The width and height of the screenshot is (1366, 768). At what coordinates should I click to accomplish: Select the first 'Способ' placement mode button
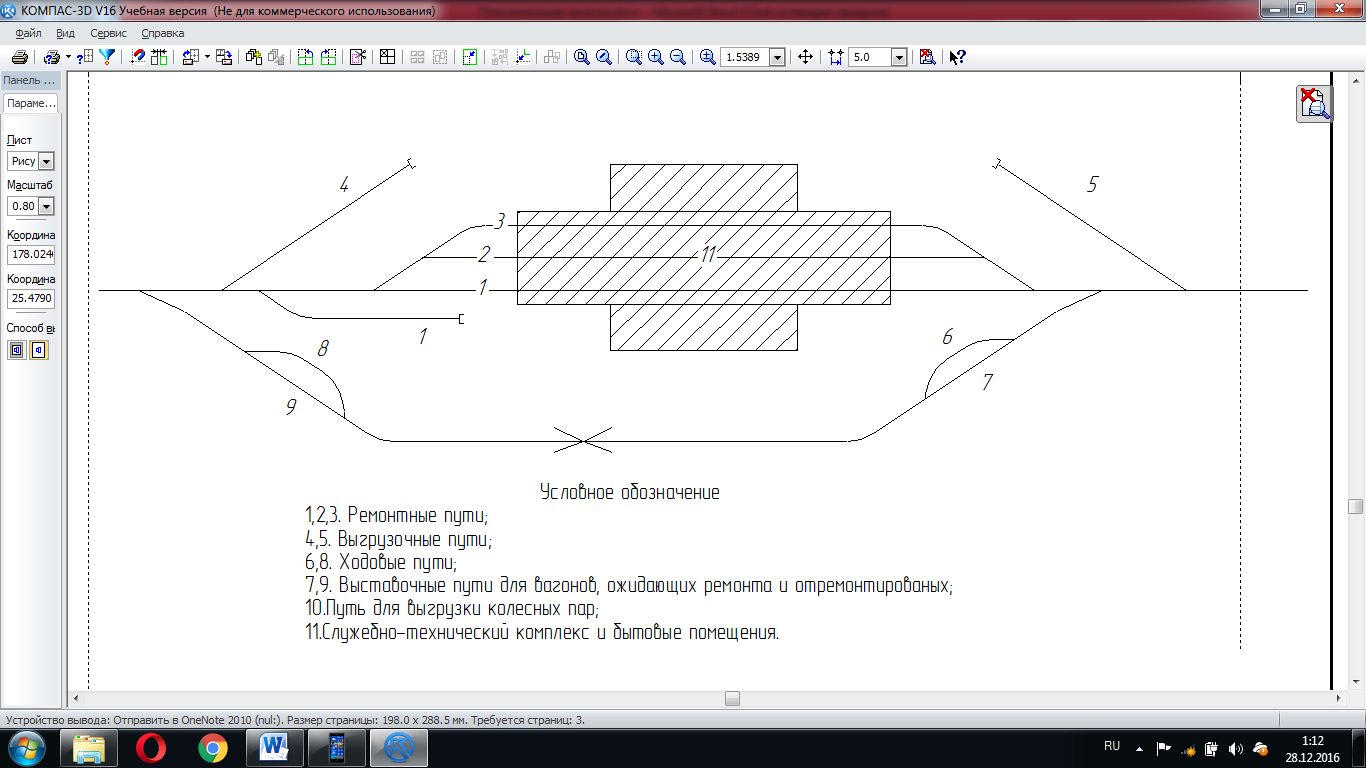17,350
